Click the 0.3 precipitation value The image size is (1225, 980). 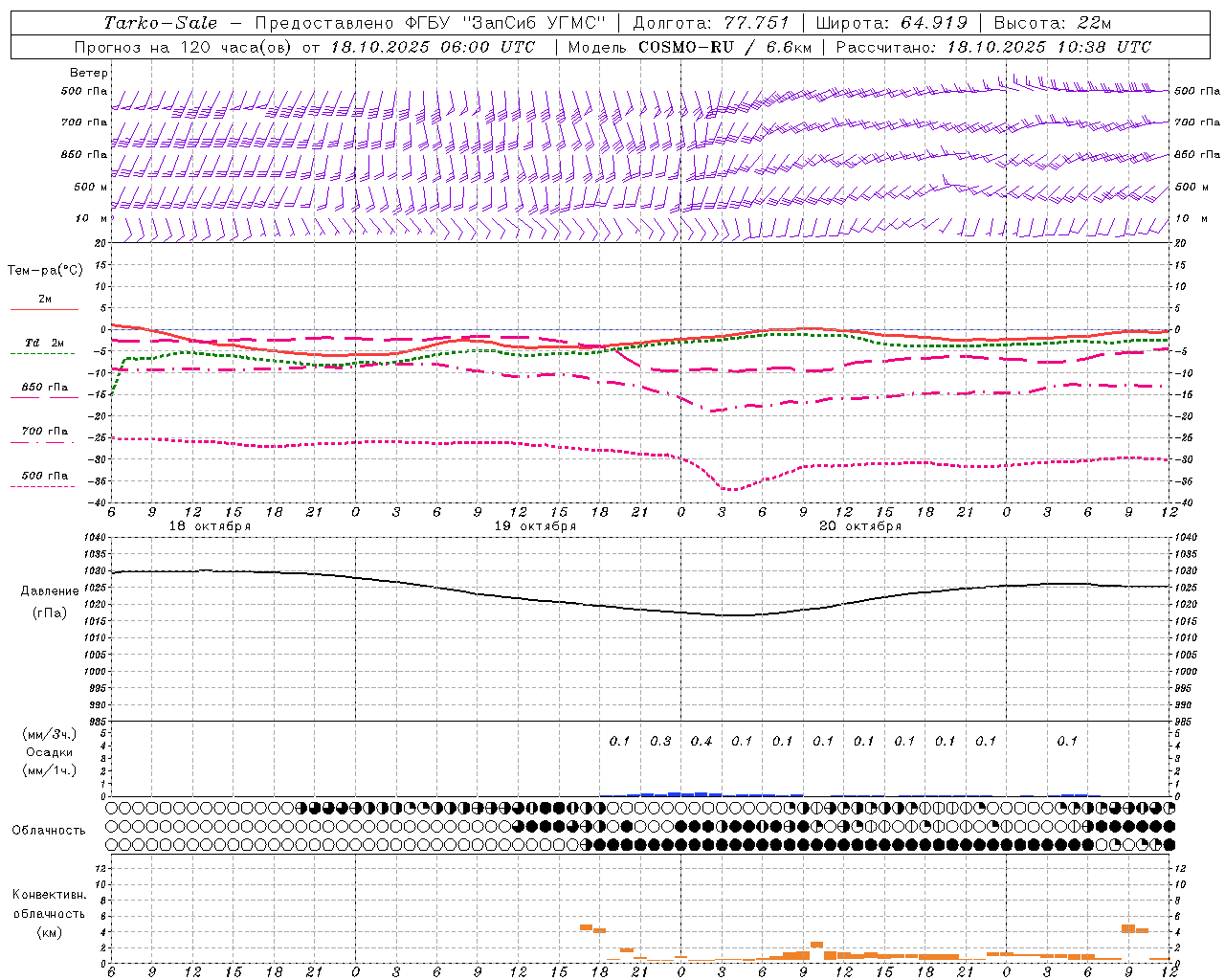point(660,741)
